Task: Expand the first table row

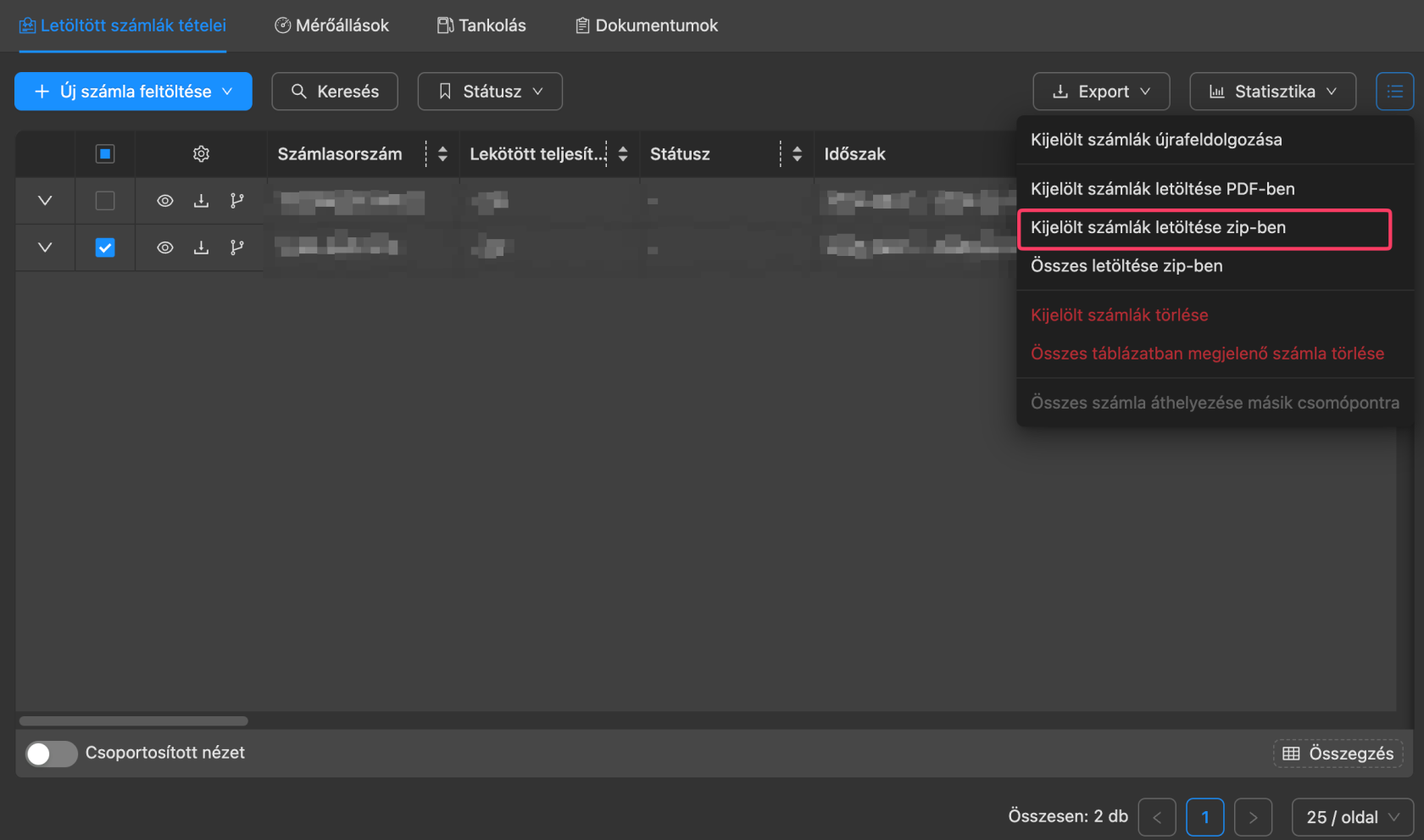Action: [45, 201]
